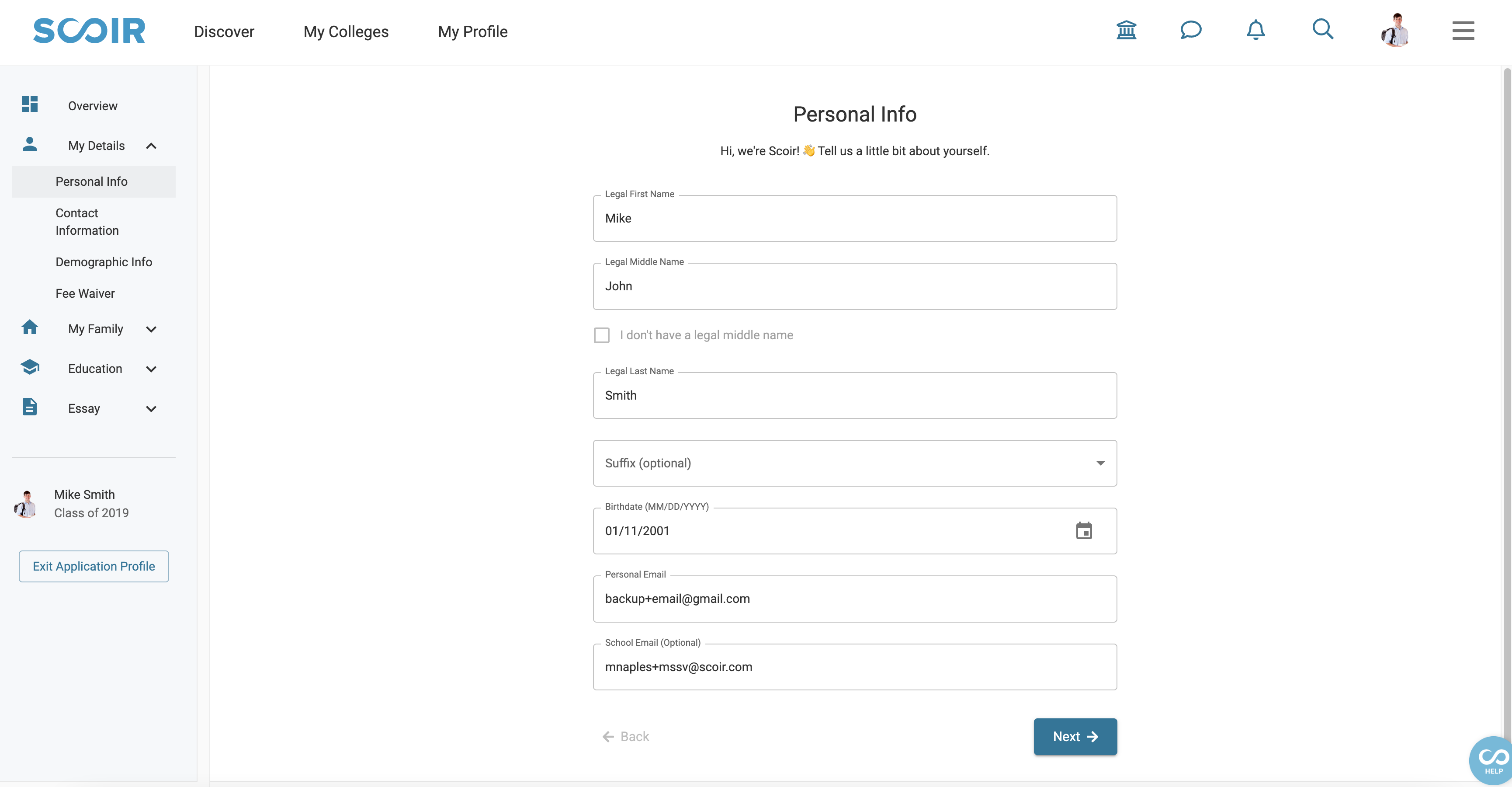Click the Legal Middle Name field
Image resolution: width=1512 pixels, height=787 pixels.
pos(855,286)
